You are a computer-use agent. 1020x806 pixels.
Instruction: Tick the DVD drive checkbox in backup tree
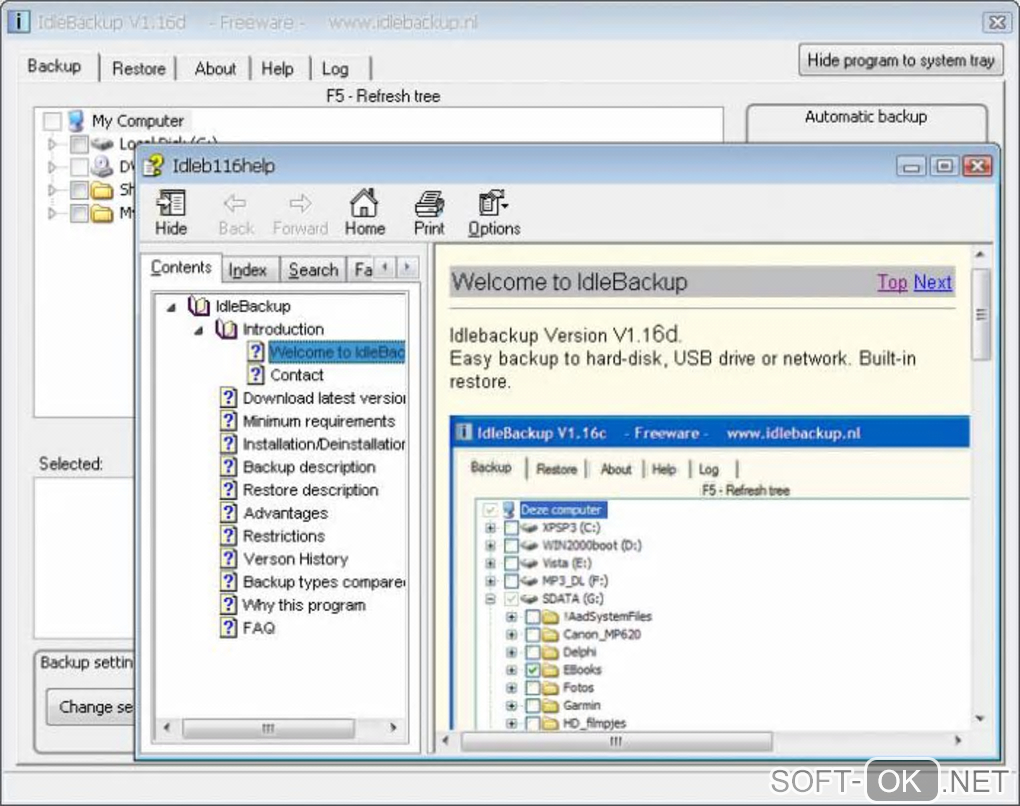click(79, 167)
